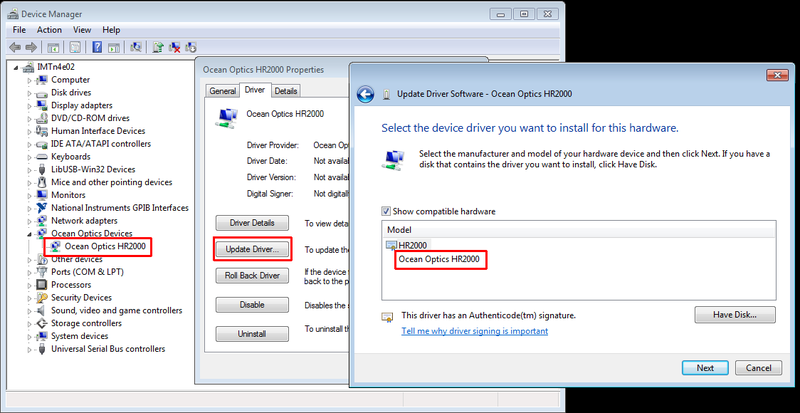Switch to the Details tab in Properties
The height and width of the screenshot is (413, 800).
click(x=285, y=91)
